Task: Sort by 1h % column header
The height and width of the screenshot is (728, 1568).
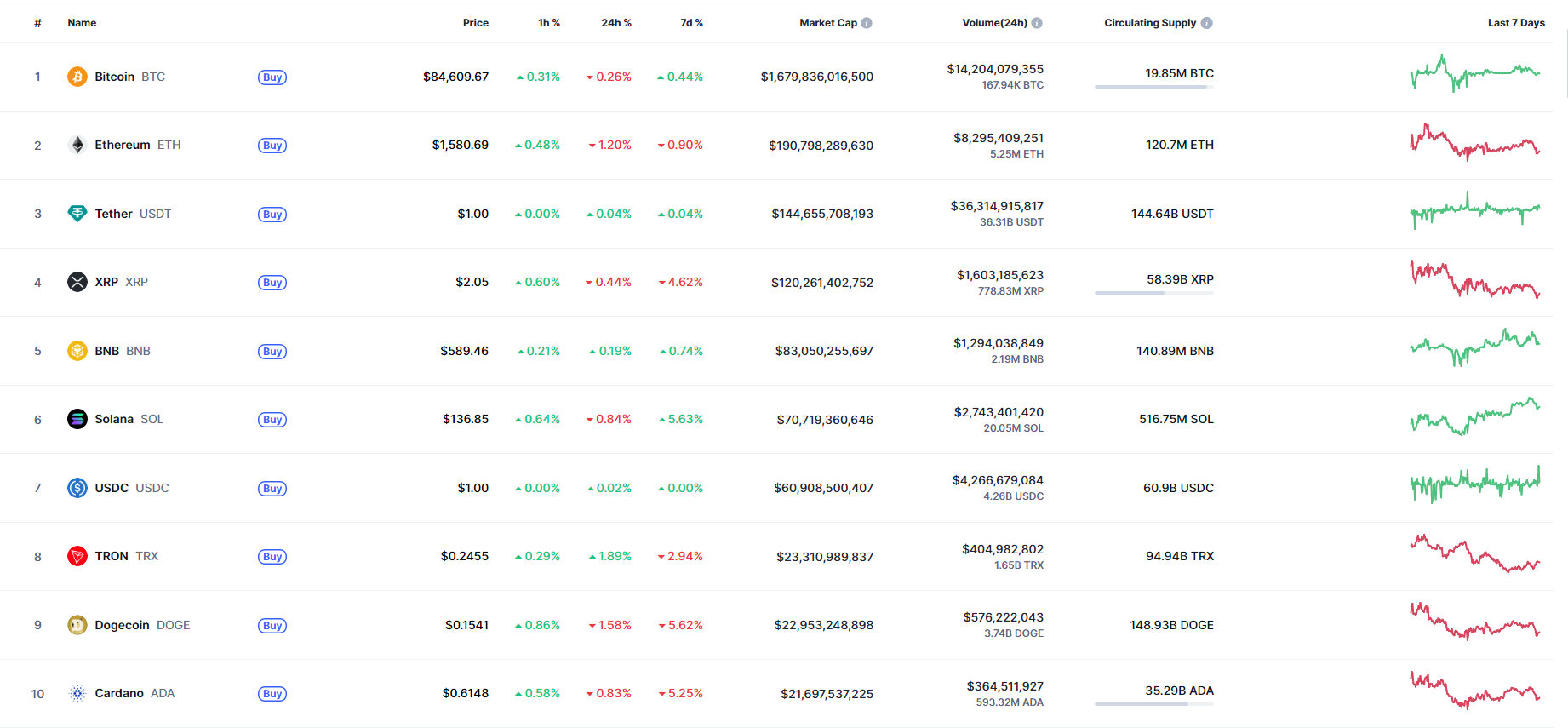Action: 549,23
